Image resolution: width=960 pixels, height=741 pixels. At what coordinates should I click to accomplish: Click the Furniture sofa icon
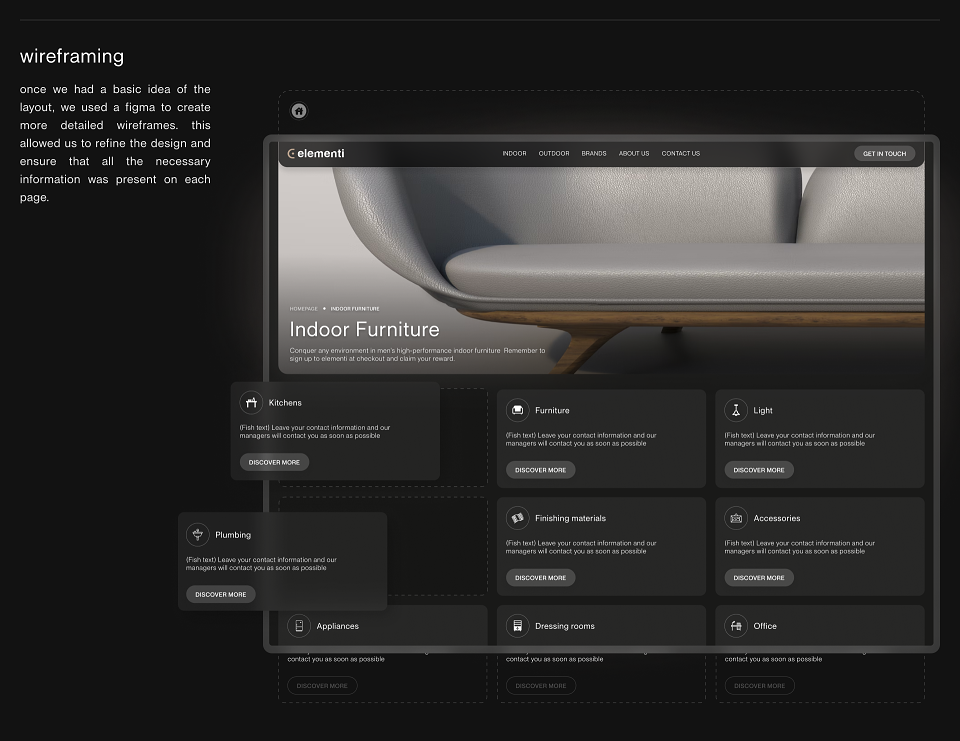point(517,410)
